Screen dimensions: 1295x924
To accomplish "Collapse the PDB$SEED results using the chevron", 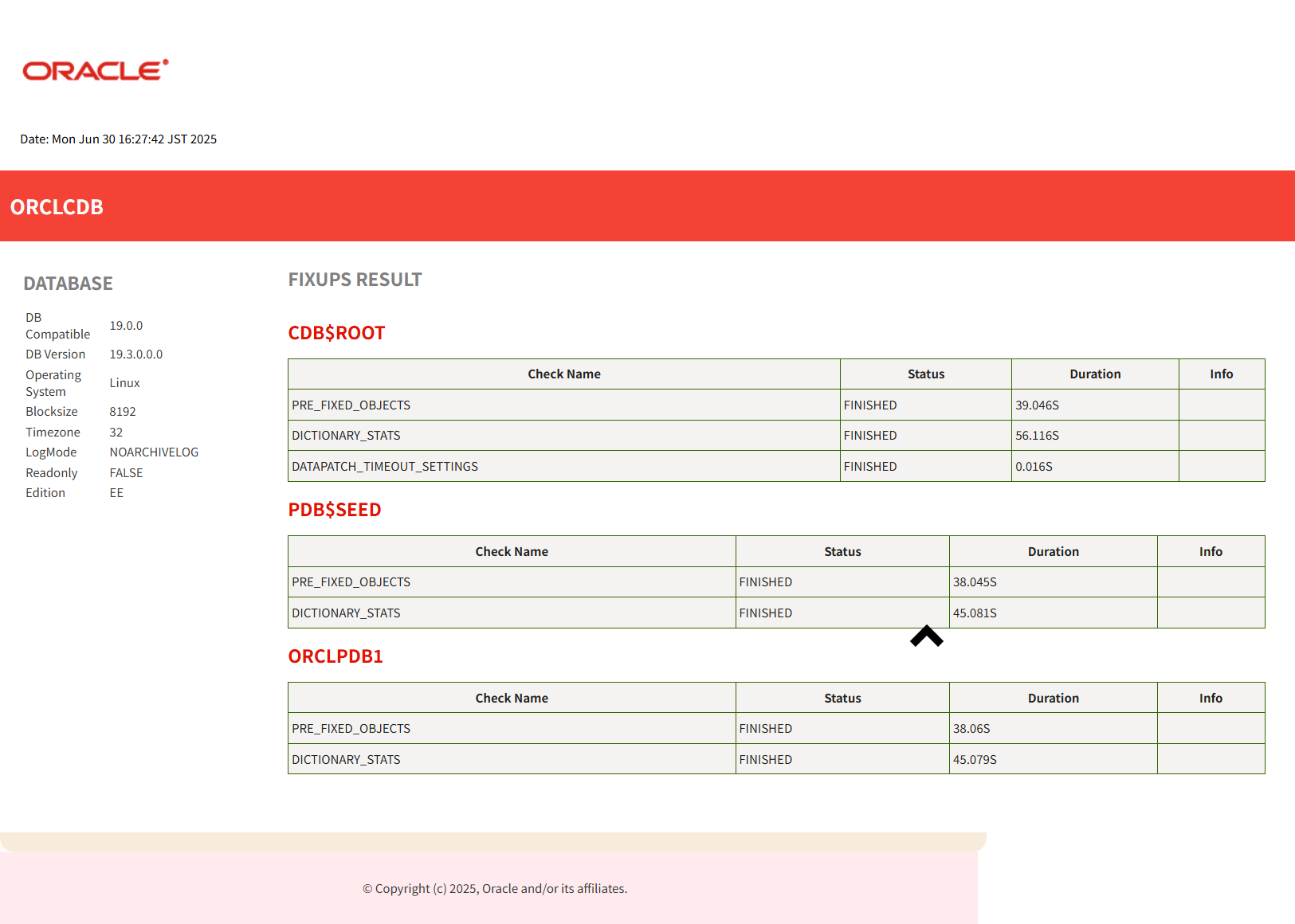I will (925, 636).
